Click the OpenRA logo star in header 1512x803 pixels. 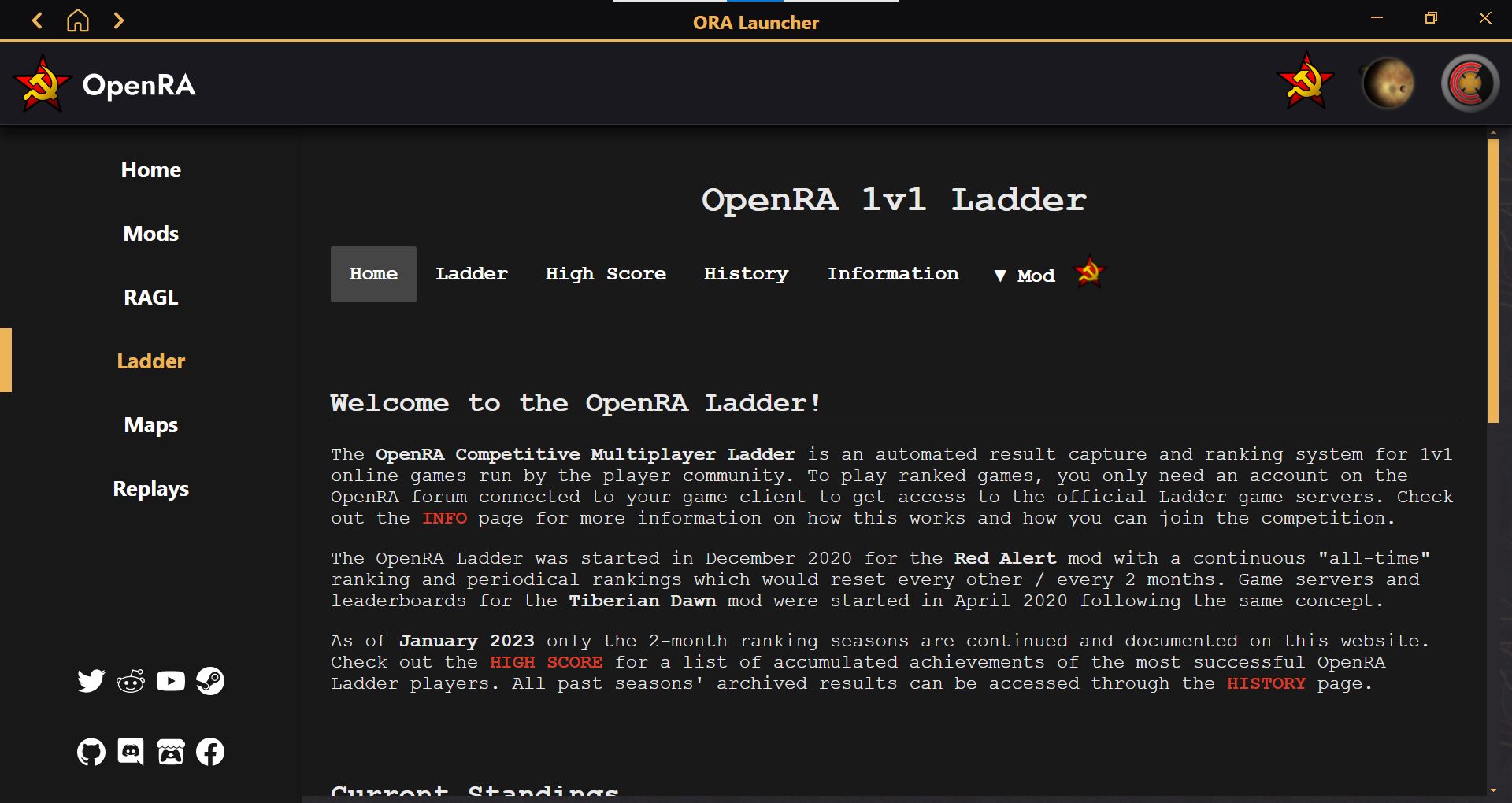[x=41, y=83]
